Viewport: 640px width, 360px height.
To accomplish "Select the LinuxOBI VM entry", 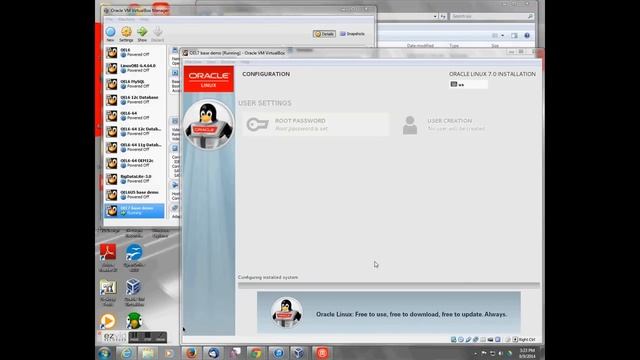I will [134, 68].
